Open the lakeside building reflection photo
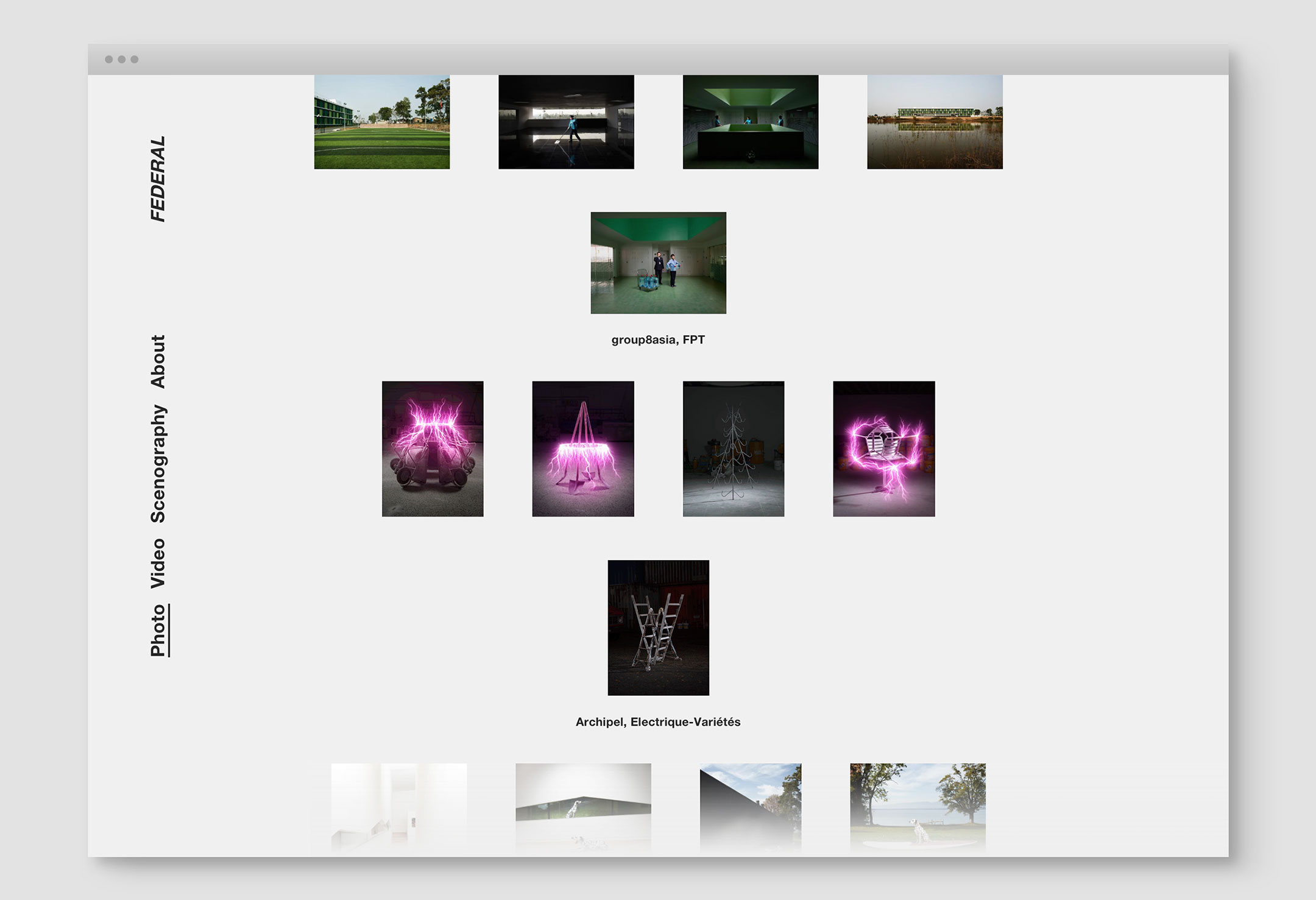 click(935, 122)
